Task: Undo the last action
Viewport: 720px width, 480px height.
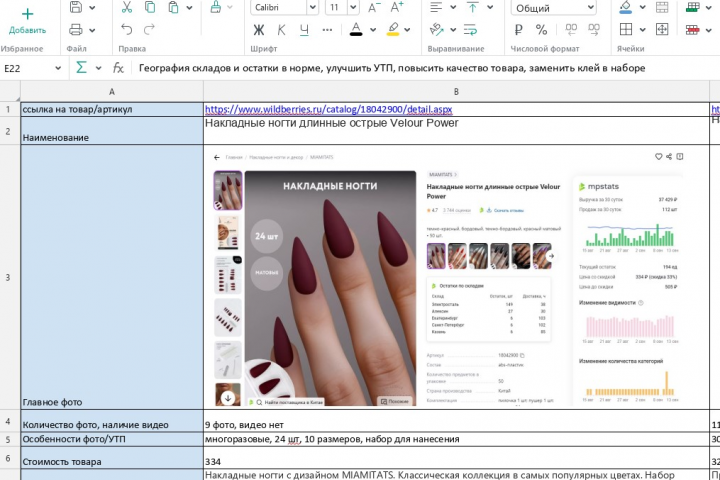Action: click(127, 30)
